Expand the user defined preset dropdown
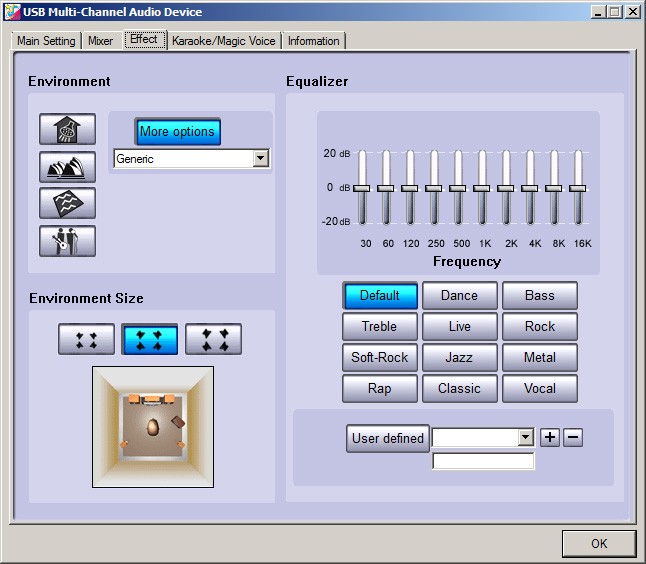 [526, 438]
